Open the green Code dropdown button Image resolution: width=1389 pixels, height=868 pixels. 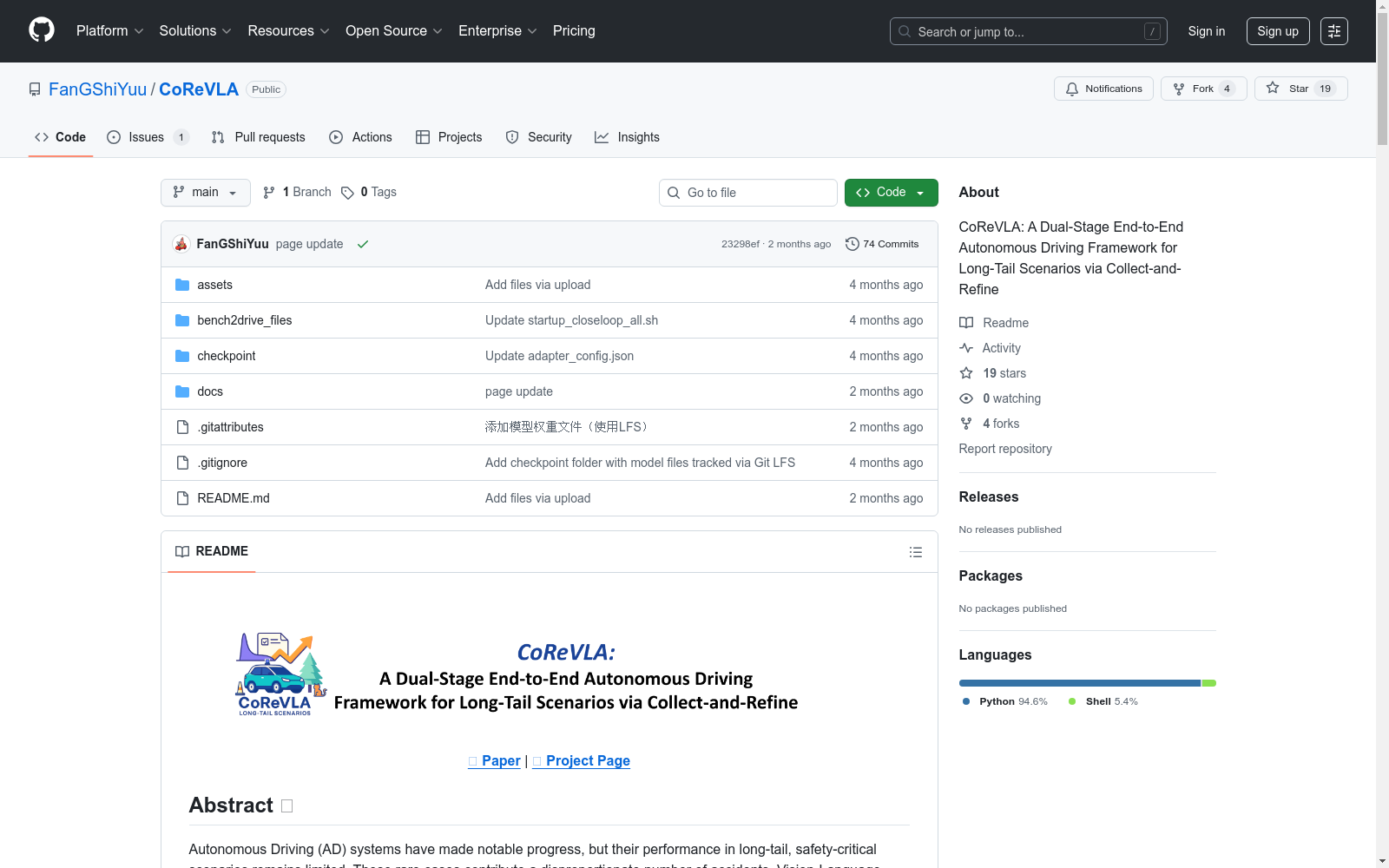892,193
